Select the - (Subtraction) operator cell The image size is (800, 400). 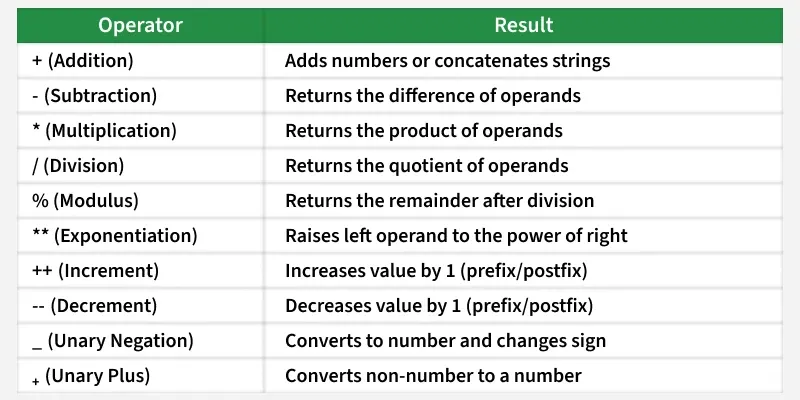point(140,96)
